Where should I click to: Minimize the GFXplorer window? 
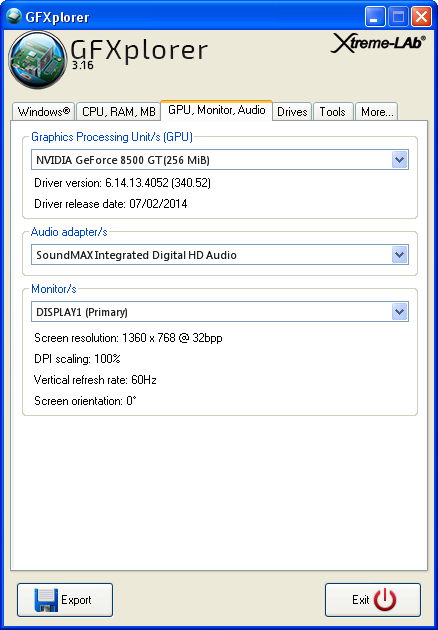[x=375, y=17]
